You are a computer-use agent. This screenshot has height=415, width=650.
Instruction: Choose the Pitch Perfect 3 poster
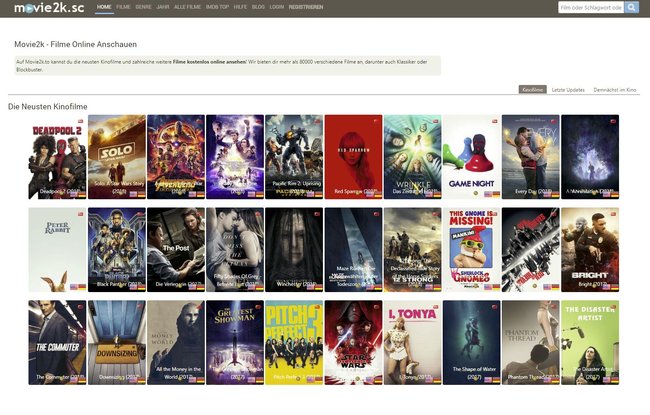(x=293, y=342)
